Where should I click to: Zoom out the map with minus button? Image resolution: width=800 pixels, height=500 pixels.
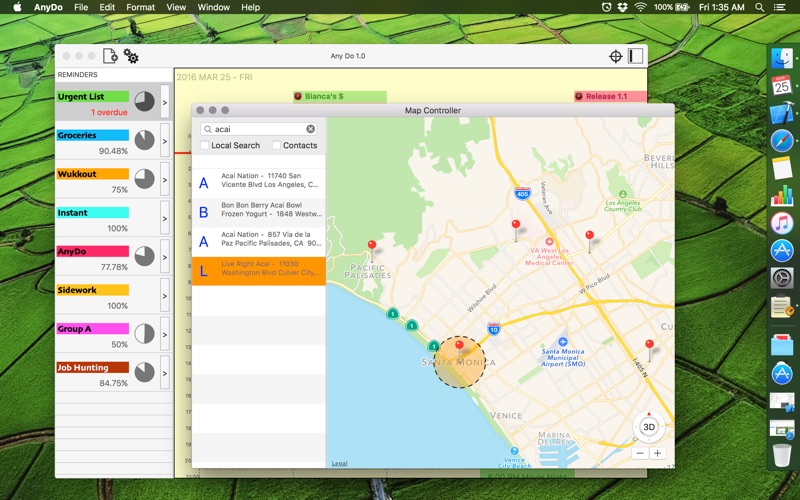[640, 453]
